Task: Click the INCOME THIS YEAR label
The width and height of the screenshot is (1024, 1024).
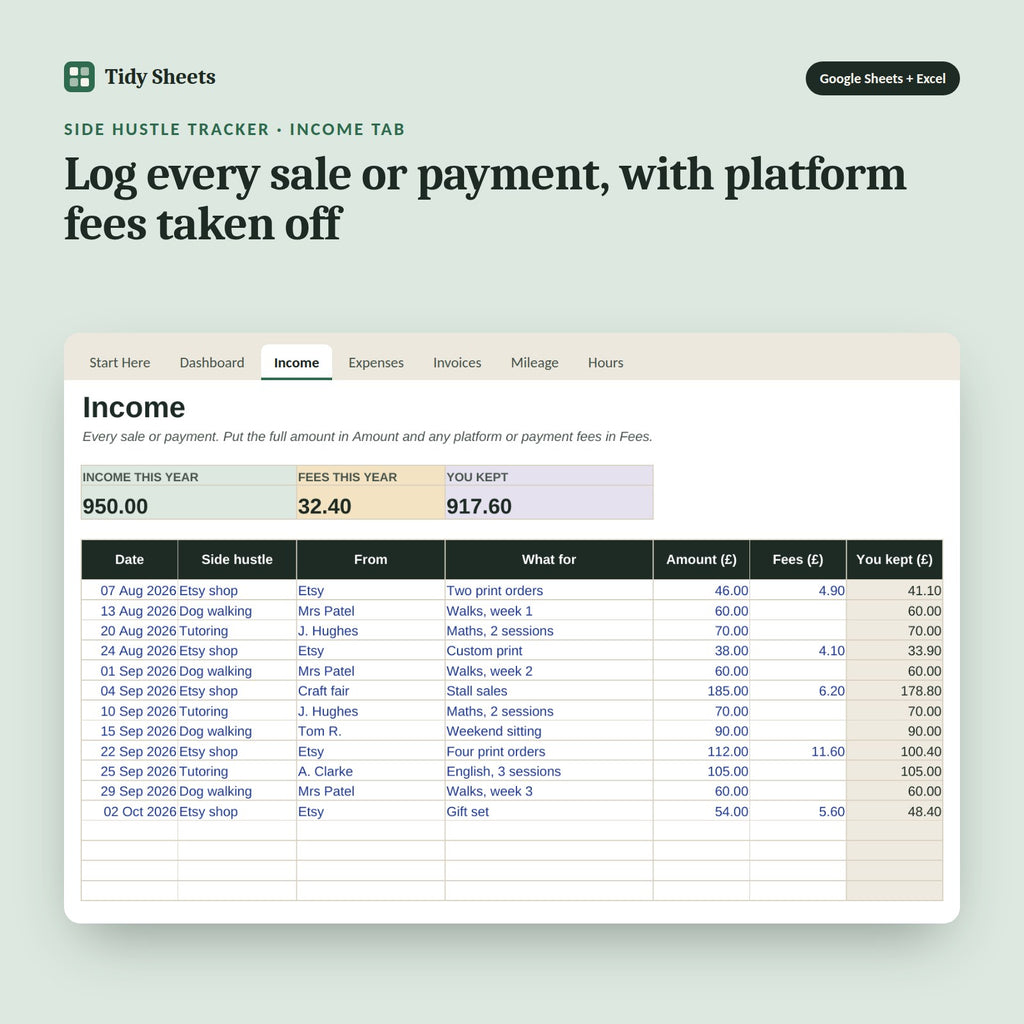Action: (140, 477)
